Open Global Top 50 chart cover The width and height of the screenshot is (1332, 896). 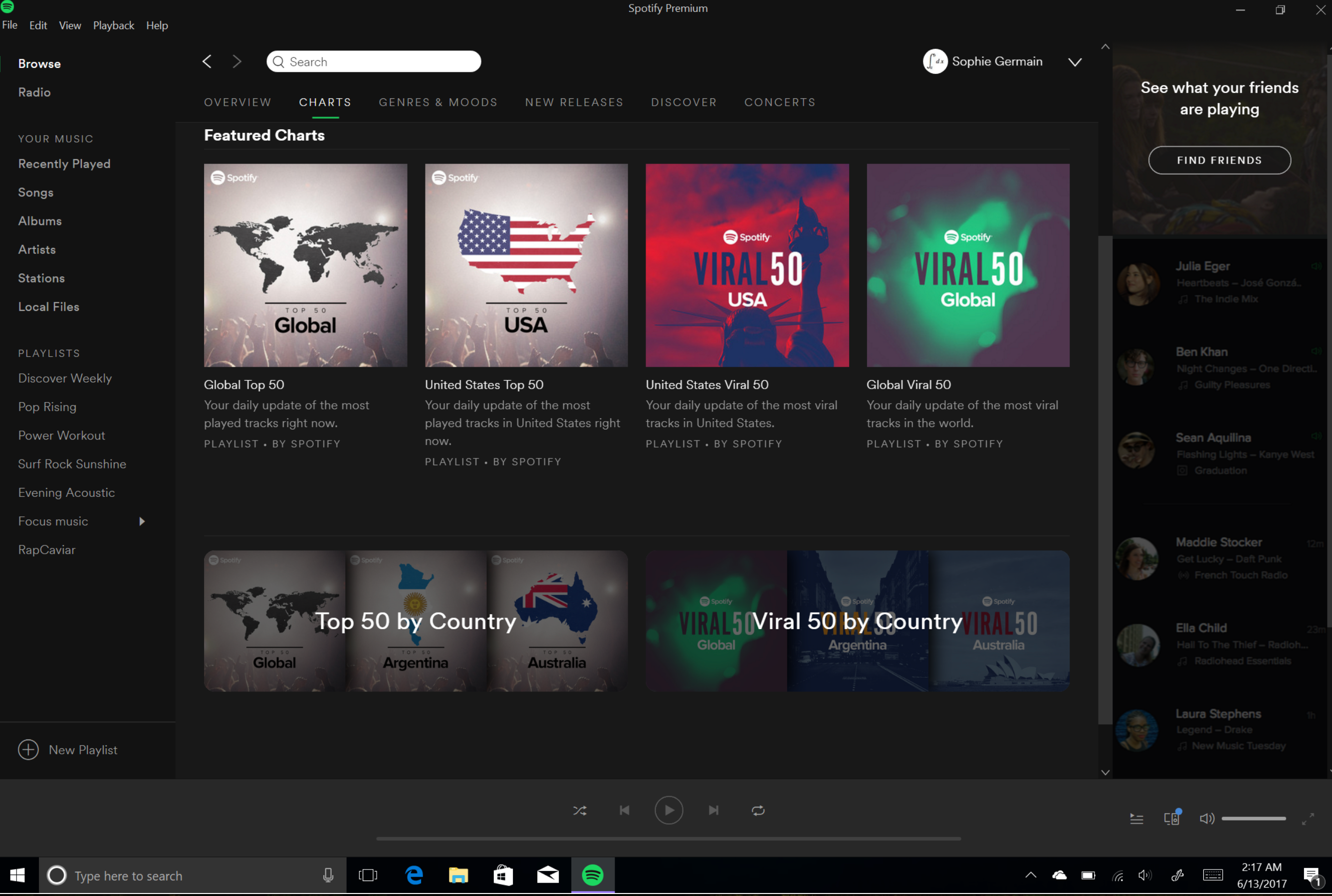tap(306, 265)
